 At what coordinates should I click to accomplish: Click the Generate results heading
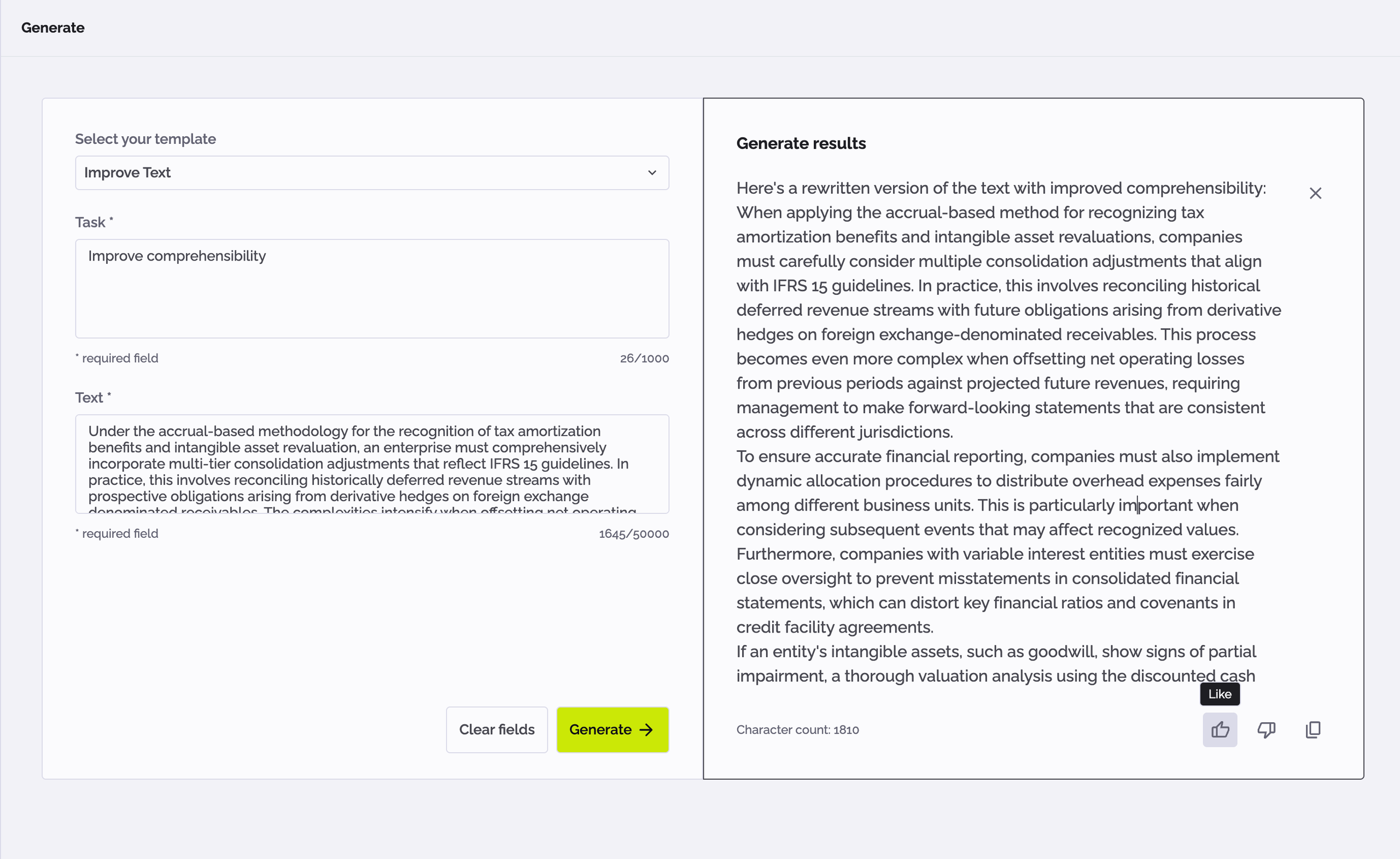tap(801, 143)
